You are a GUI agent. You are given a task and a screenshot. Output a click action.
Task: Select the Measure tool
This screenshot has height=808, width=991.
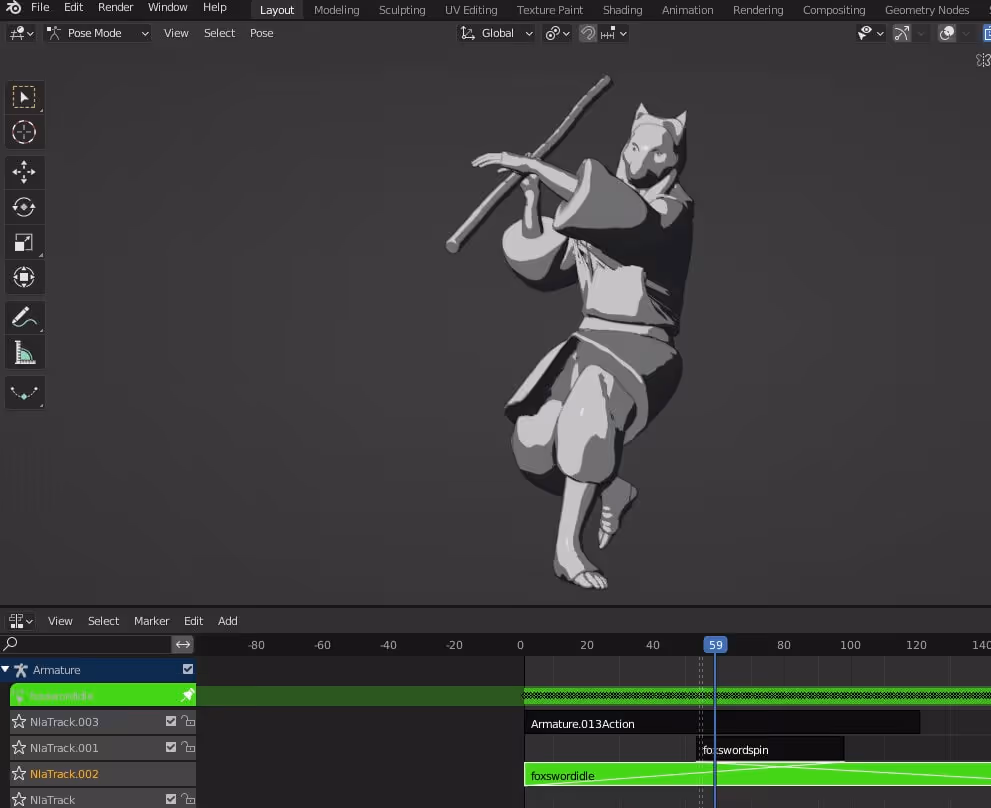click(x=24, y=351)
